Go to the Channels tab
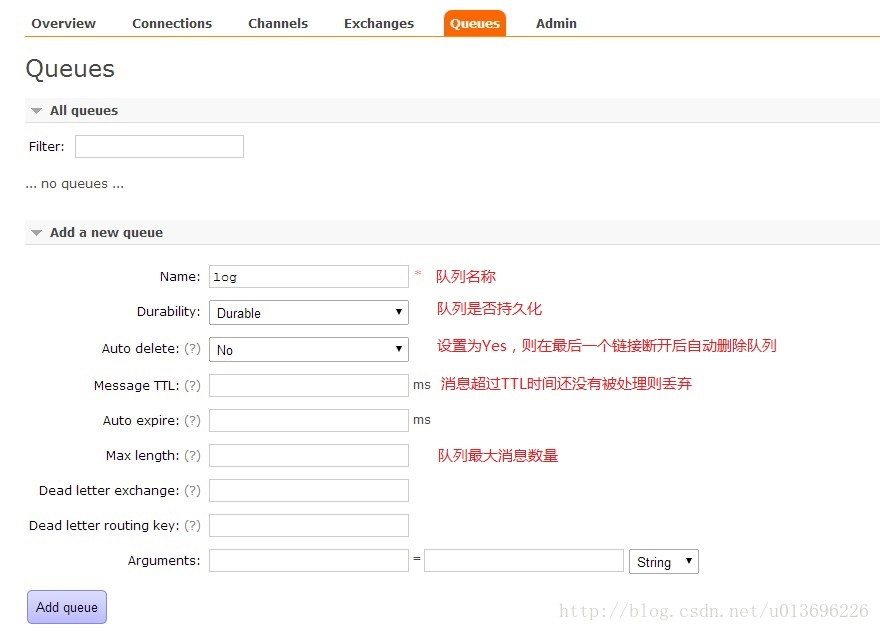880x631 pixels. point(278,24)
